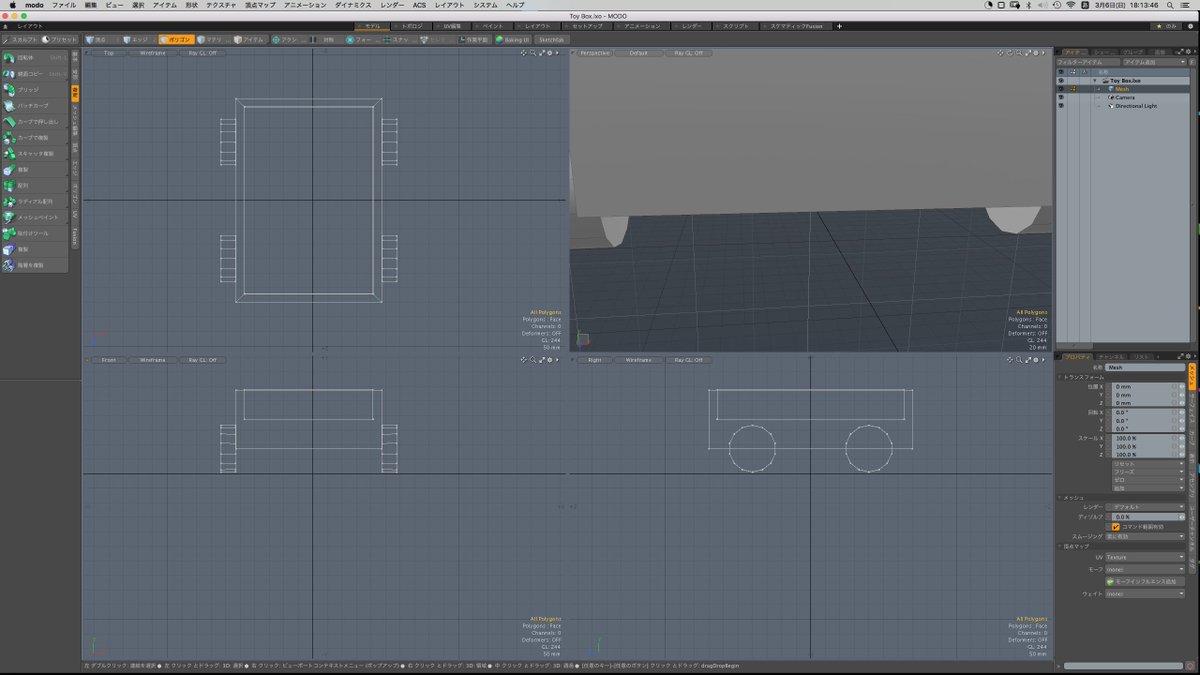Select the メッシュペイント tool

pyautogui.click(x=36, y=217)
